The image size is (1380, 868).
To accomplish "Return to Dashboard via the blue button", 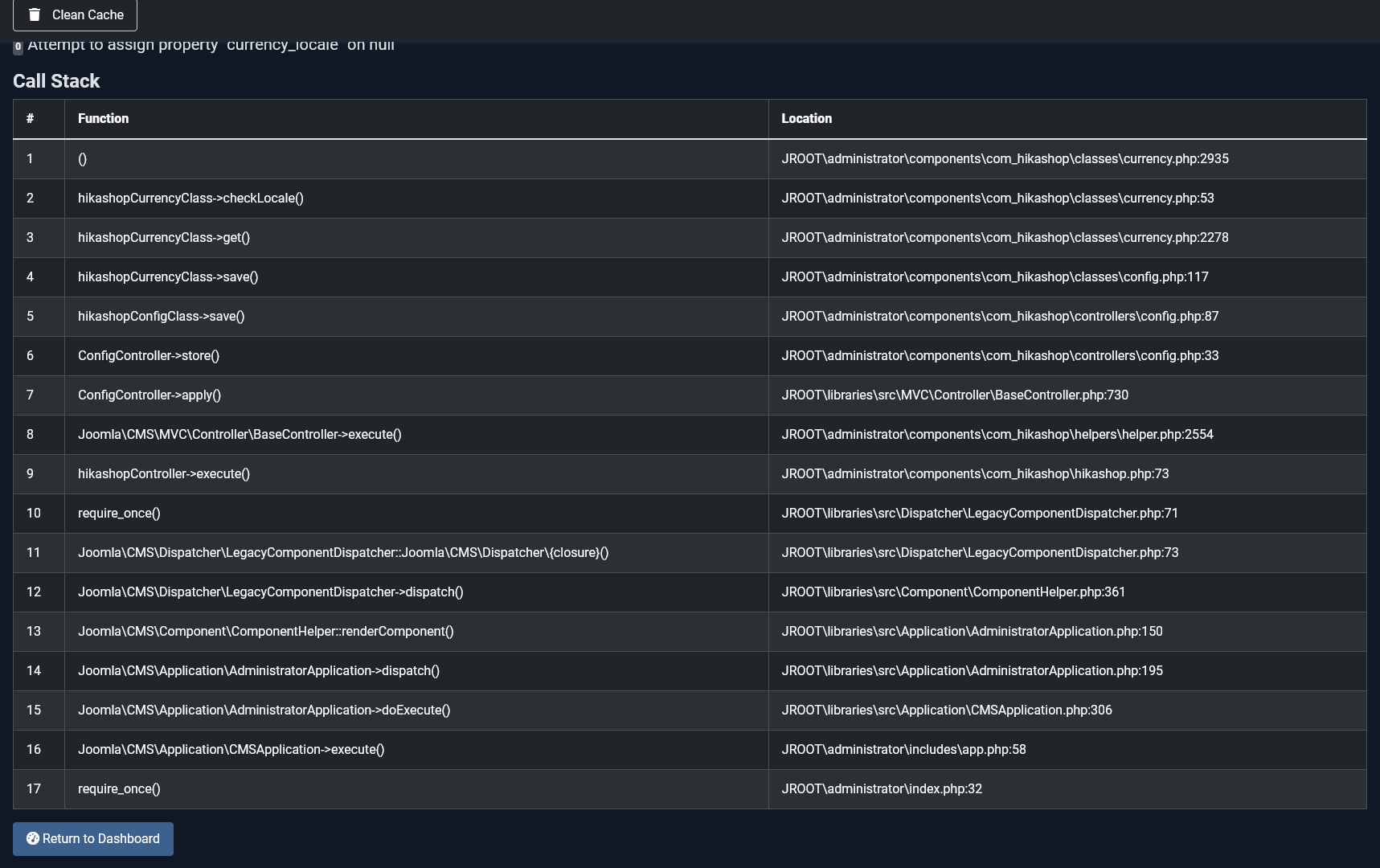I will [93, 838].
